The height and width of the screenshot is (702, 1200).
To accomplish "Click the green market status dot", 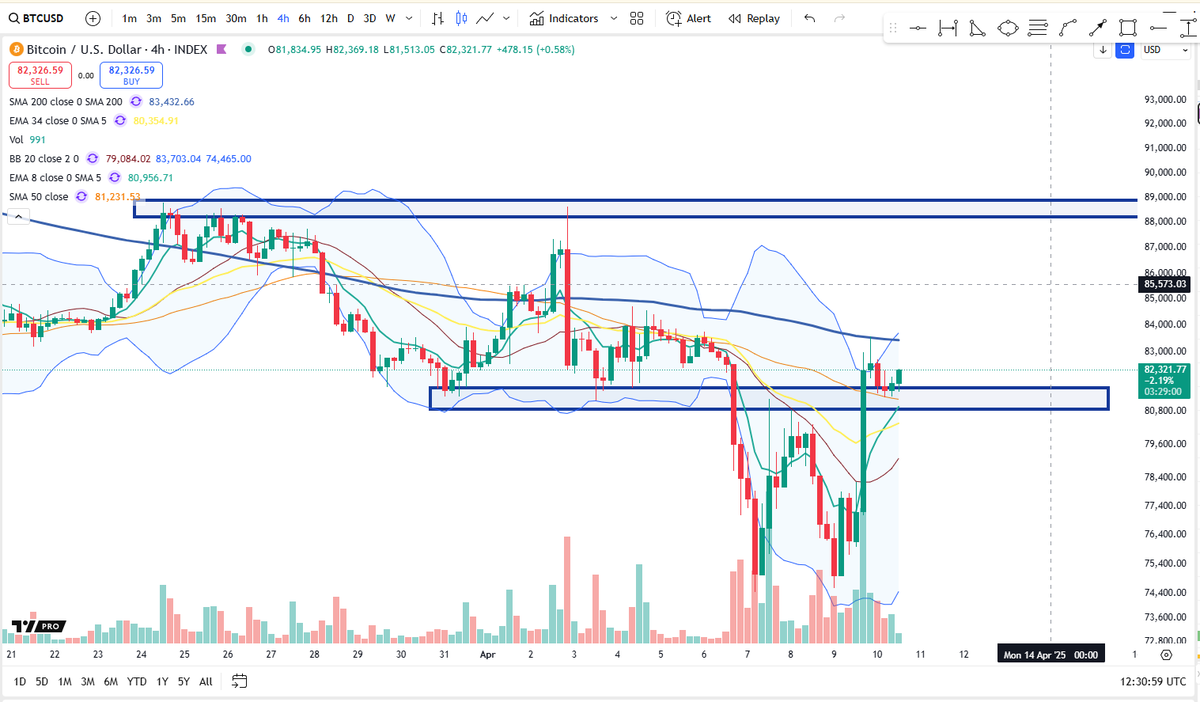I will pos(247,48).
